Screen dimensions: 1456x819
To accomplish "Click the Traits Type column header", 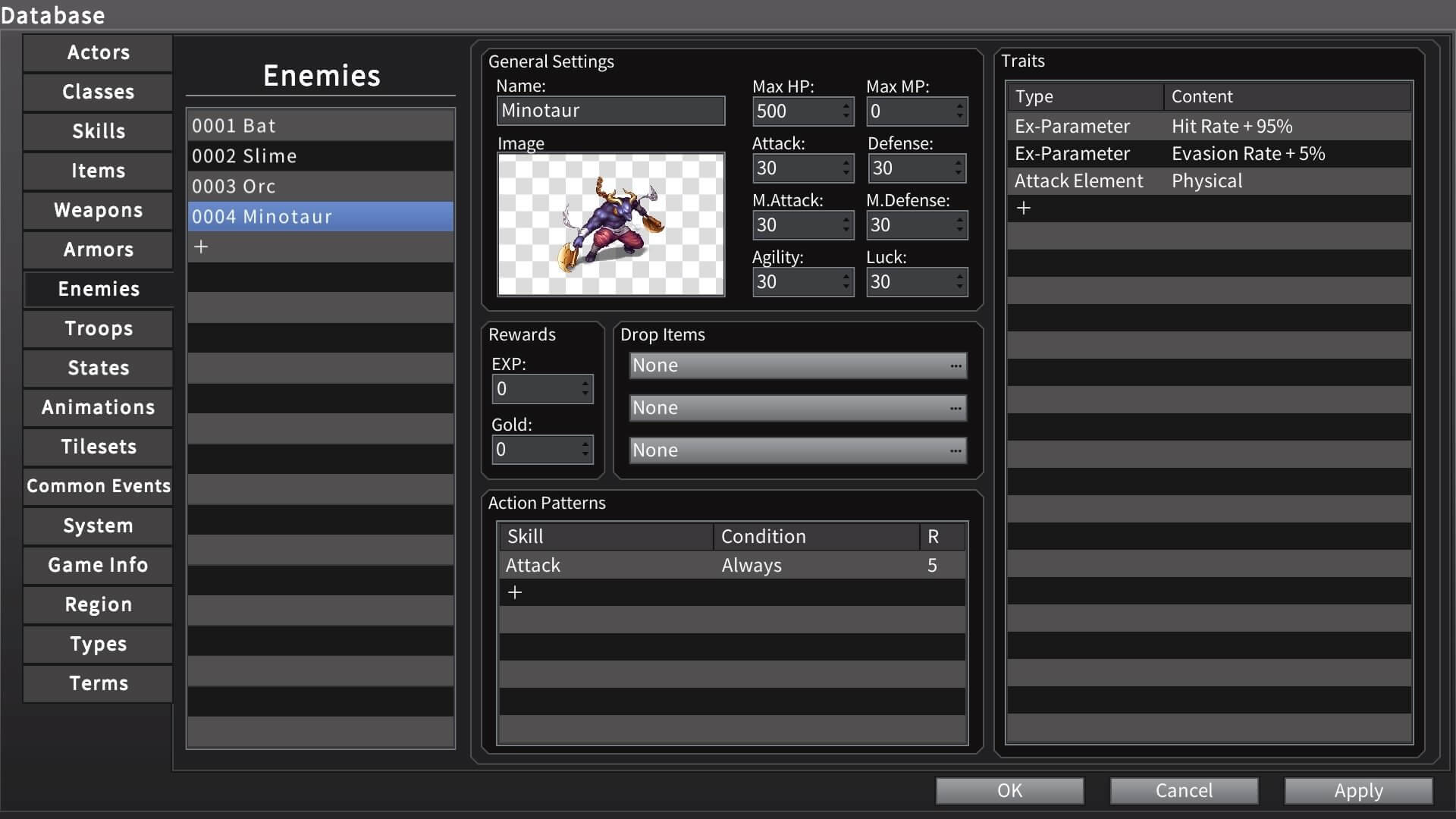I will pyautogui.click(x=1085, y=97).
